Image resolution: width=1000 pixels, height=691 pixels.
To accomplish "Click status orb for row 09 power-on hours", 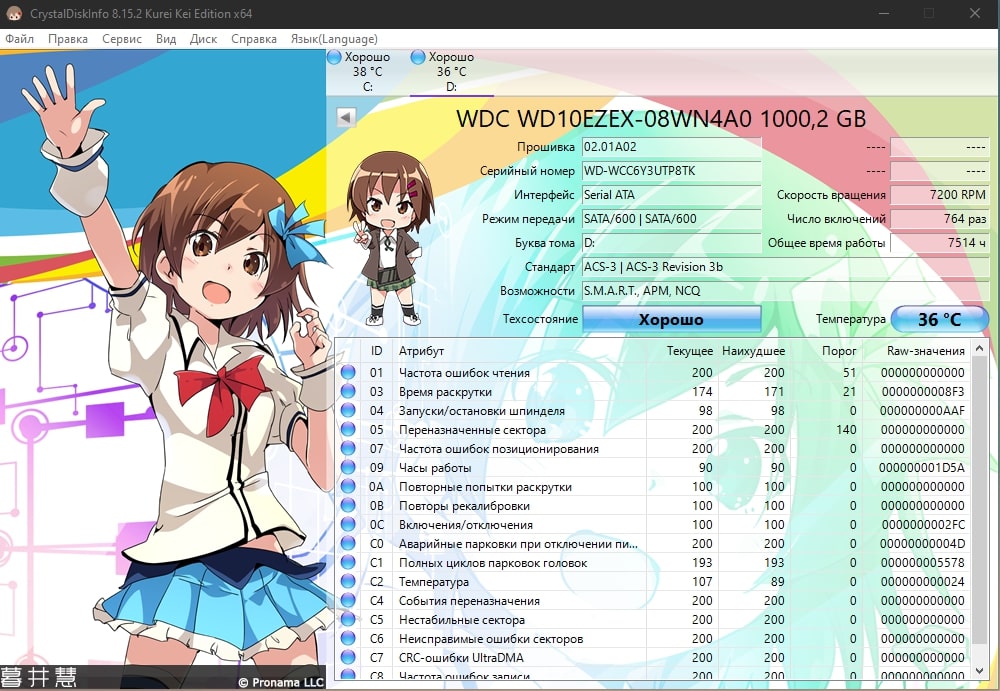I will coord(348,468).
